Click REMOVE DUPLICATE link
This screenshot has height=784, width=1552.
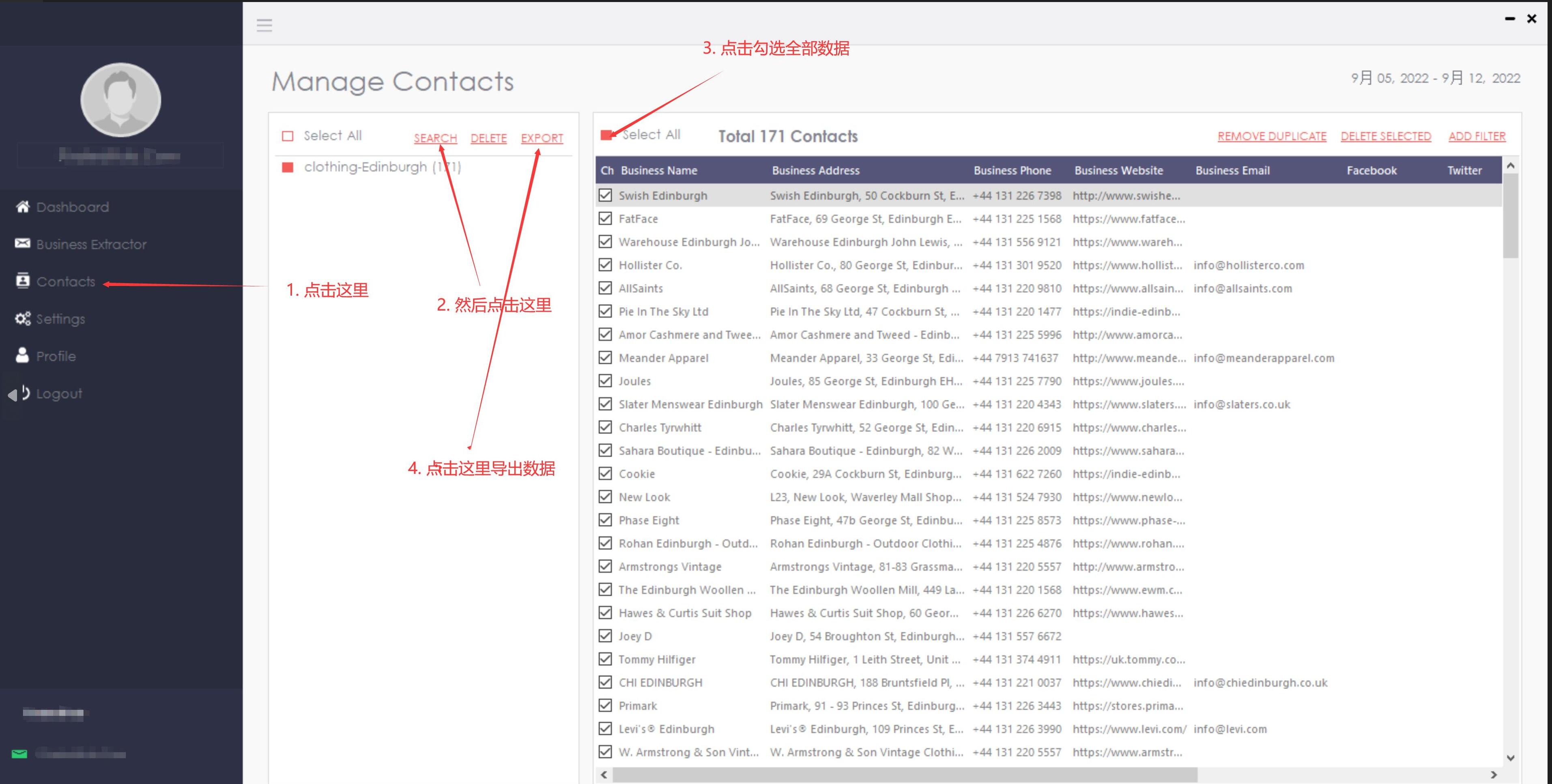(1272, 136)
